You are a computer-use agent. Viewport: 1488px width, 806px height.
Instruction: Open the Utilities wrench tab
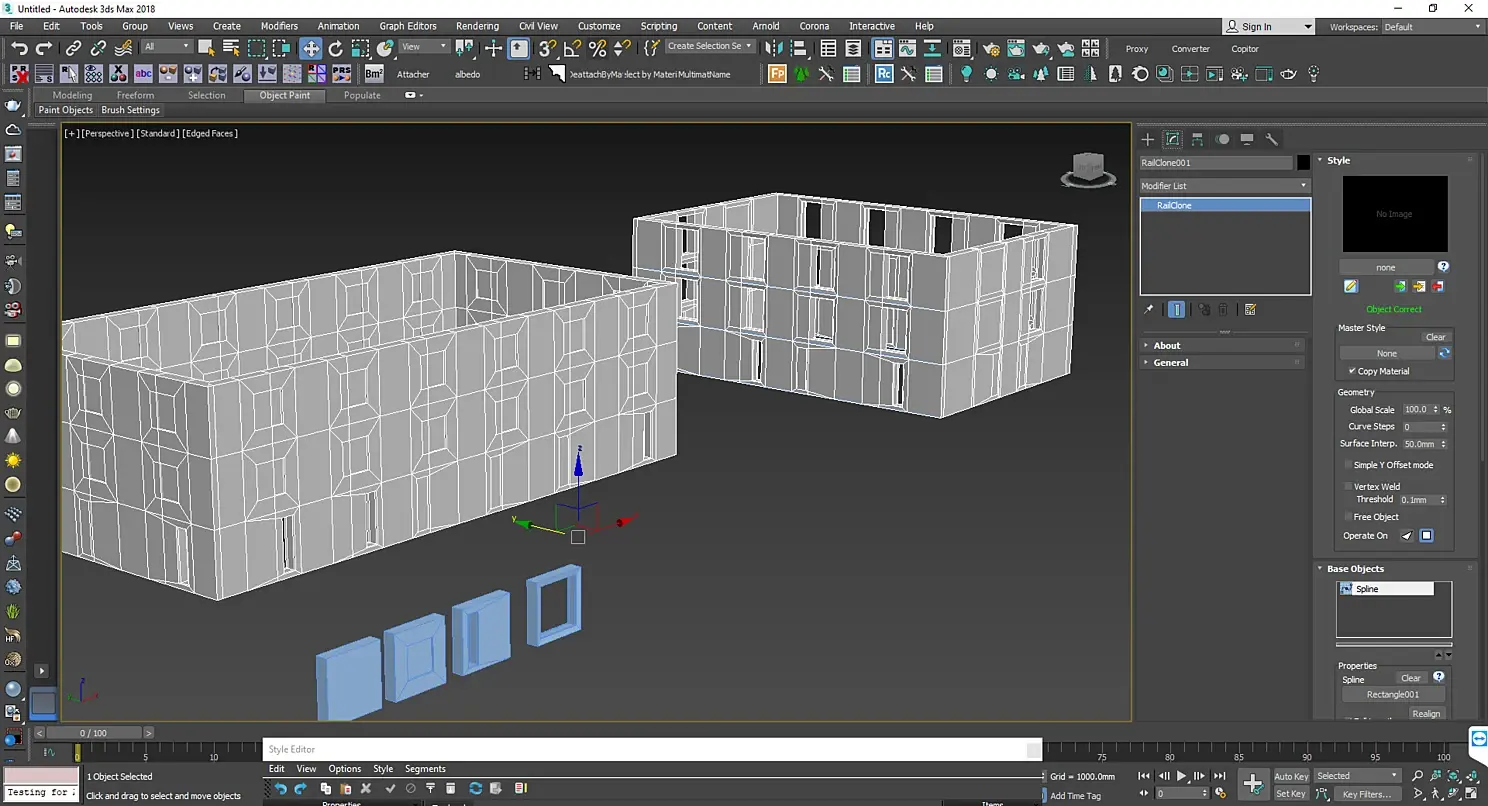tap(1272, 139)
